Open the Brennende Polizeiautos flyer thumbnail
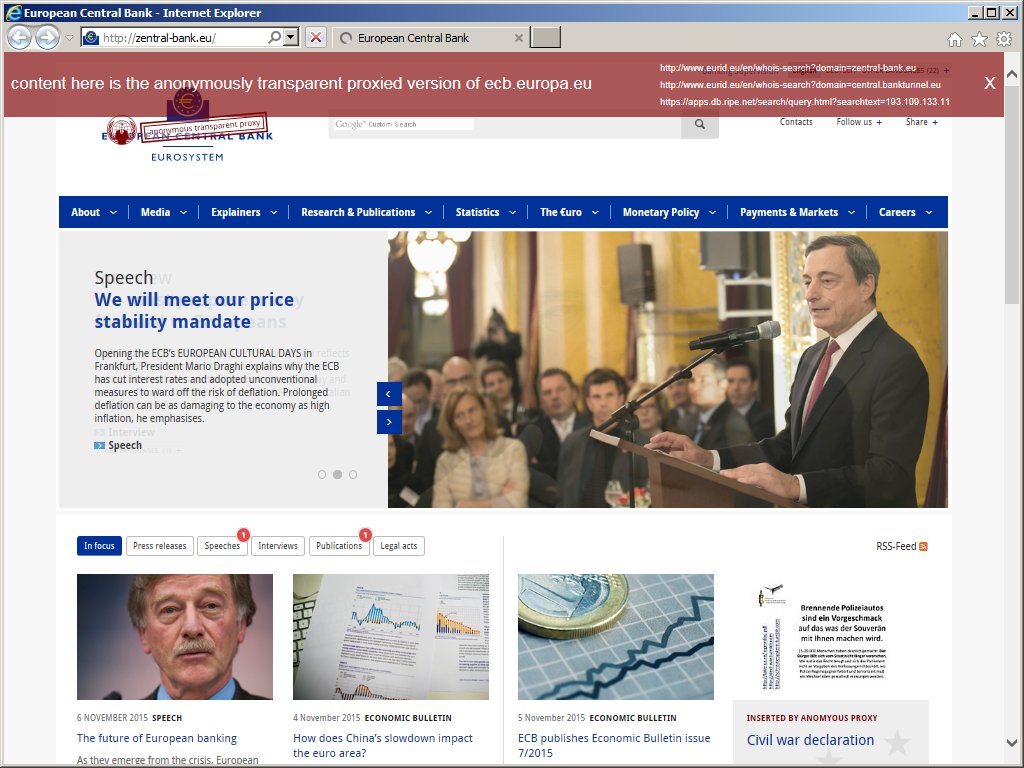The image size is (1024, 768). pyautogui.click(x=831, y=637)
